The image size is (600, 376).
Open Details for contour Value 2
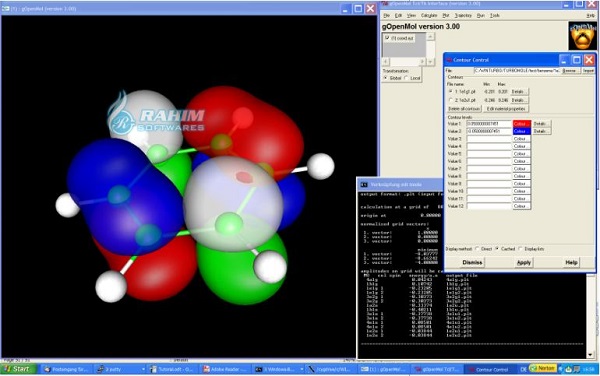pyautogui.click(x=541, y=131)
